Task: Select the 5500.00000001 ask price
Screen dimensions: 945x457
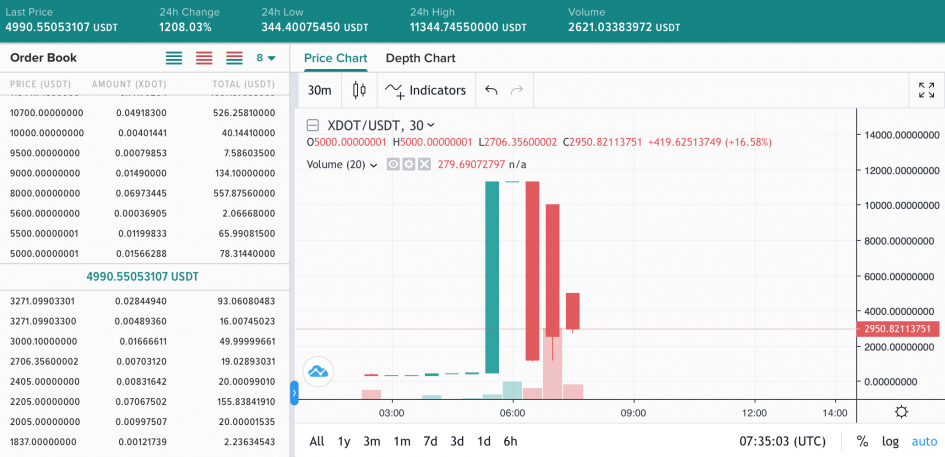Action: pyautogui.click(x=45, y=233)
